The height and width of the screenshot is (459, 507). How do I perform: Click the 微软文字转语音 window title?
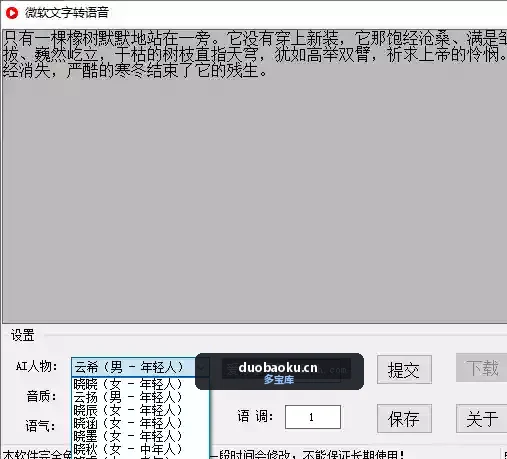tap(67, 13)
